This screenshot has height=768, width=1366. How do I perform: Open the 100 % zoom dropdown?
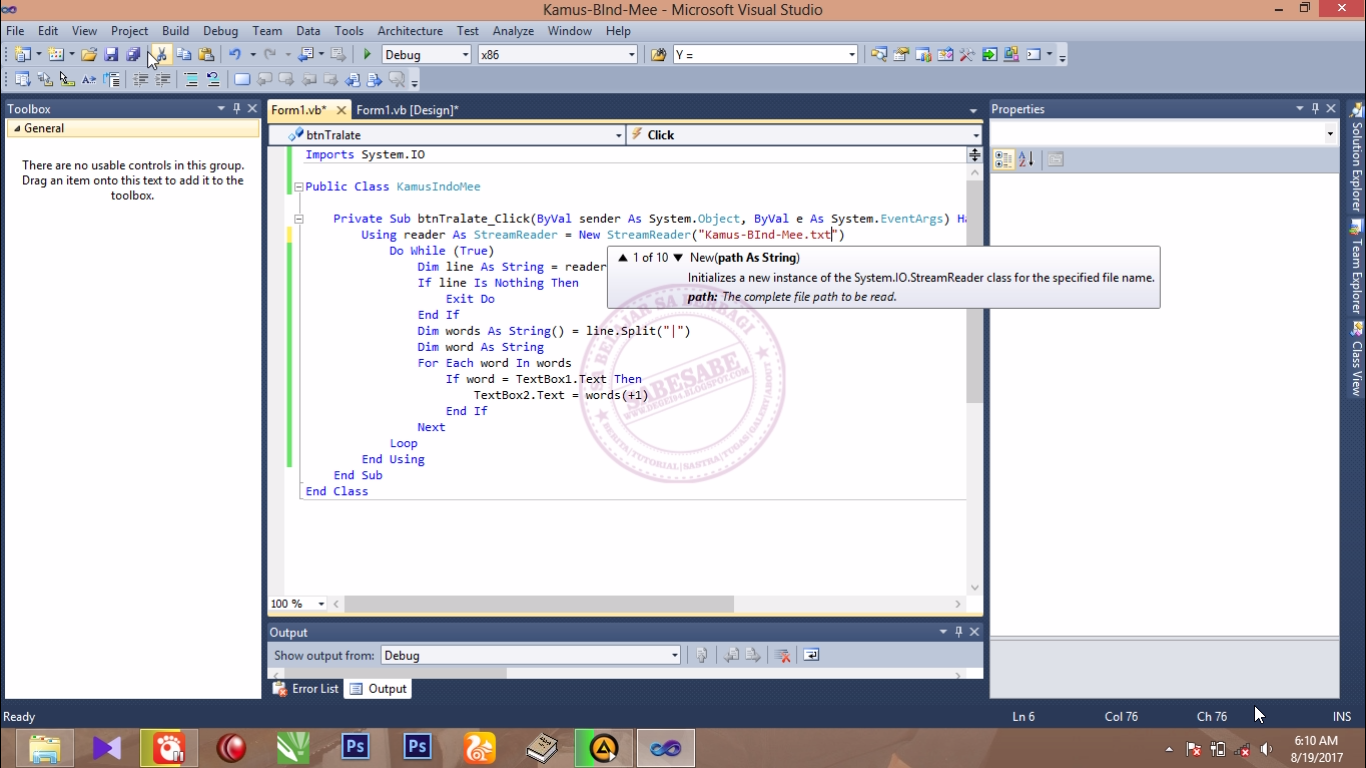pyautogui.click(x=321, y=604)
